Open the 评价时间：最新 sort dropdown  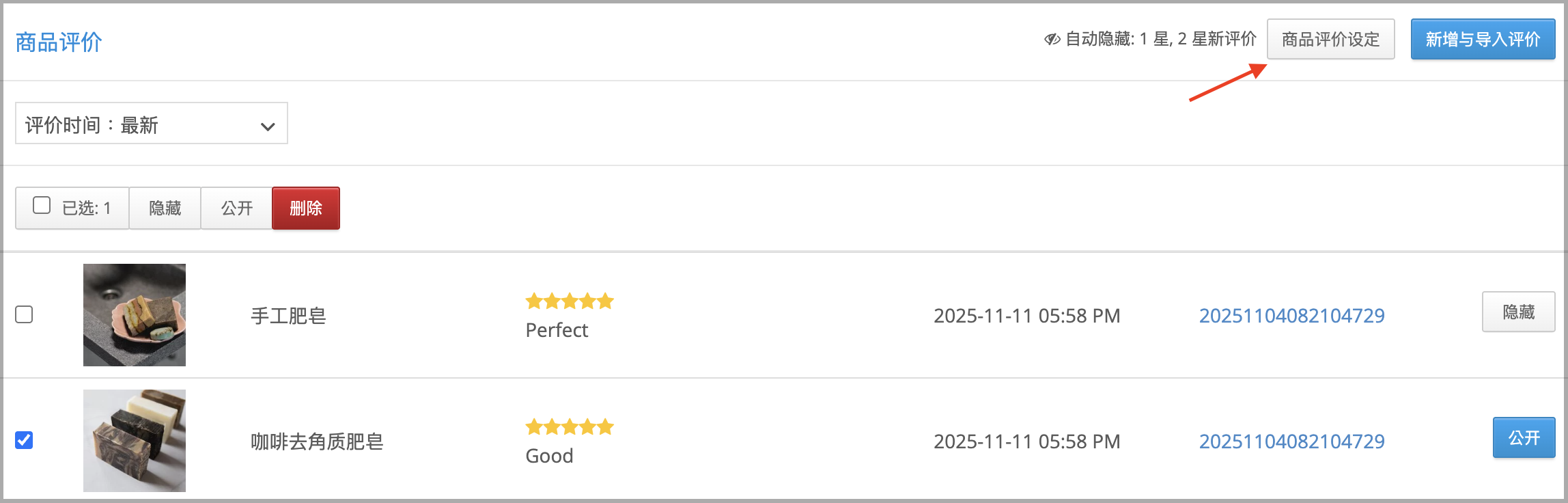tap(152, 123)
